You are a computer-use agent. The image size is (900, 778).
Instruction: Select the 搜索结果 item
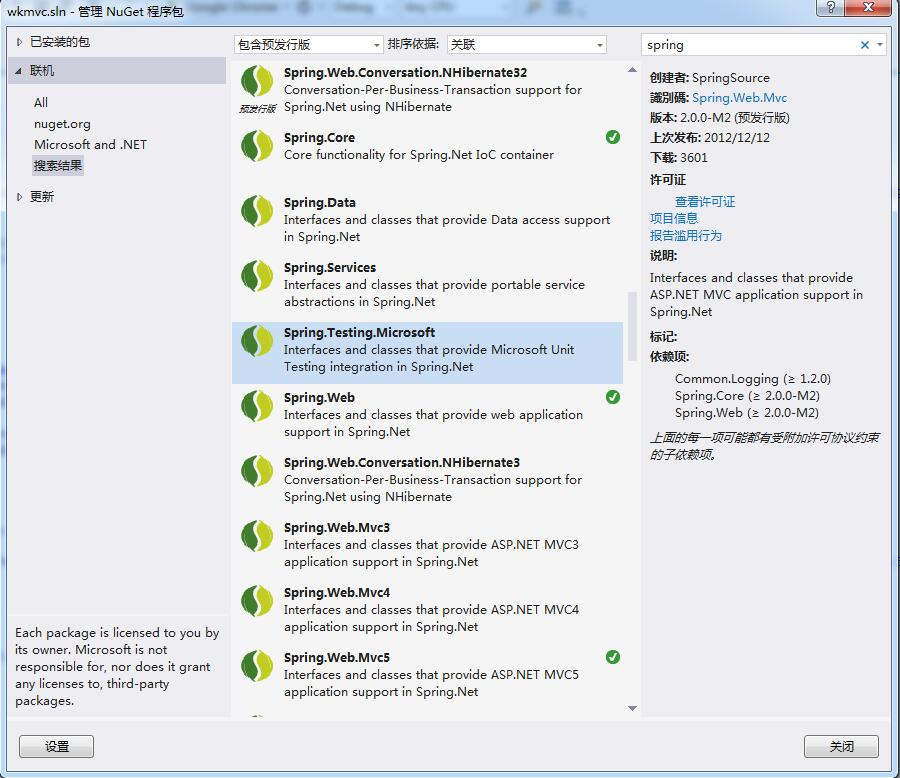pos(58,166)
